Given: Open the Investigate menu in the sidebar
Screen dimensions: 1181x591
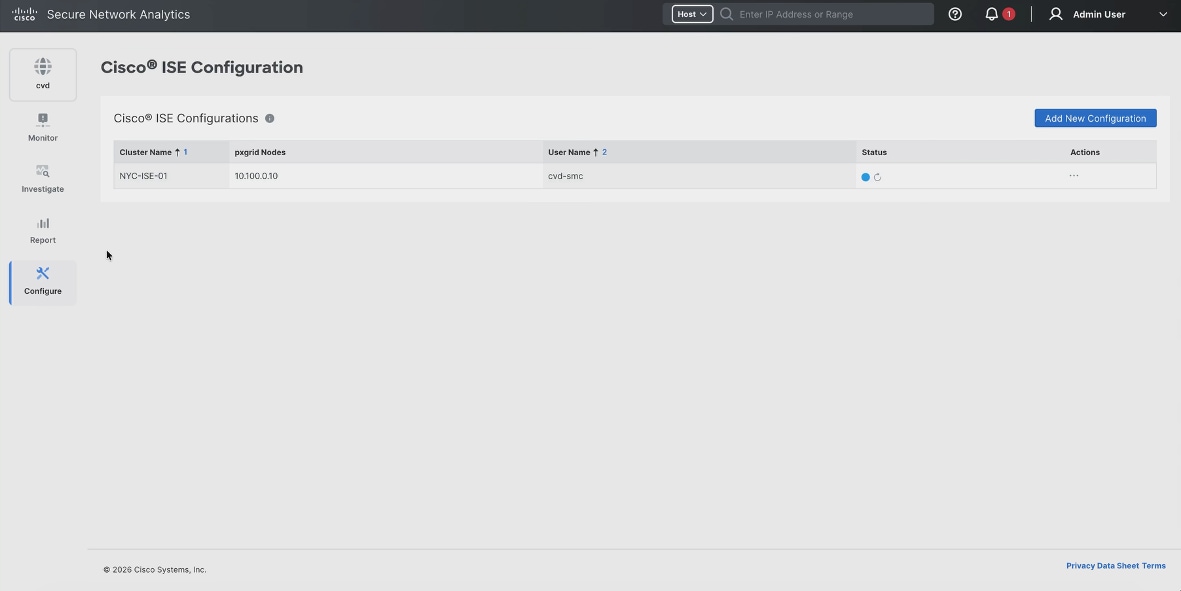Looking at the screenshot, I should tap(43, 178).
